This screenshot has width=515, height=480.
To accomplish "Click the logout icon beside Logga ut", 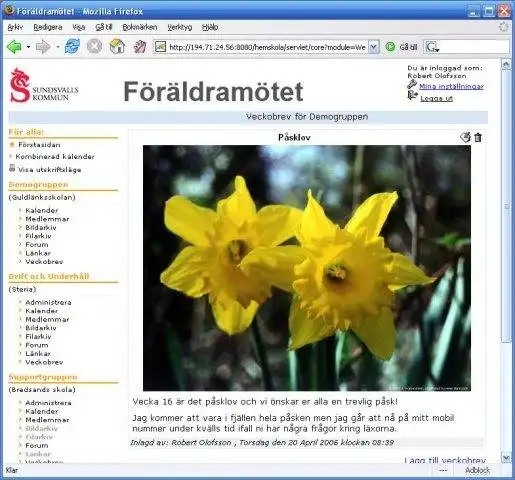I will pyautogui.click(x=412, y=96).
